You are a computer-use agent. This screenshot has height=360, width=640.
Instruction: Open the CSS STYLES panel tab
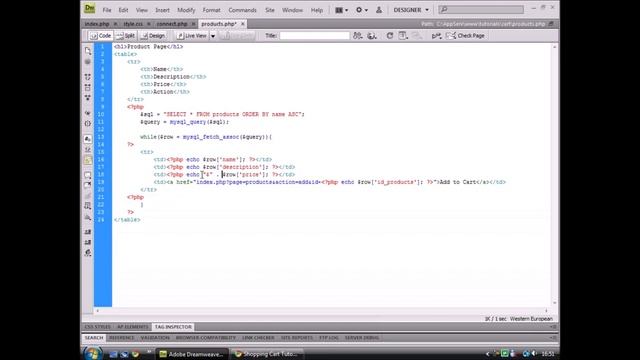tap(97, 327)
